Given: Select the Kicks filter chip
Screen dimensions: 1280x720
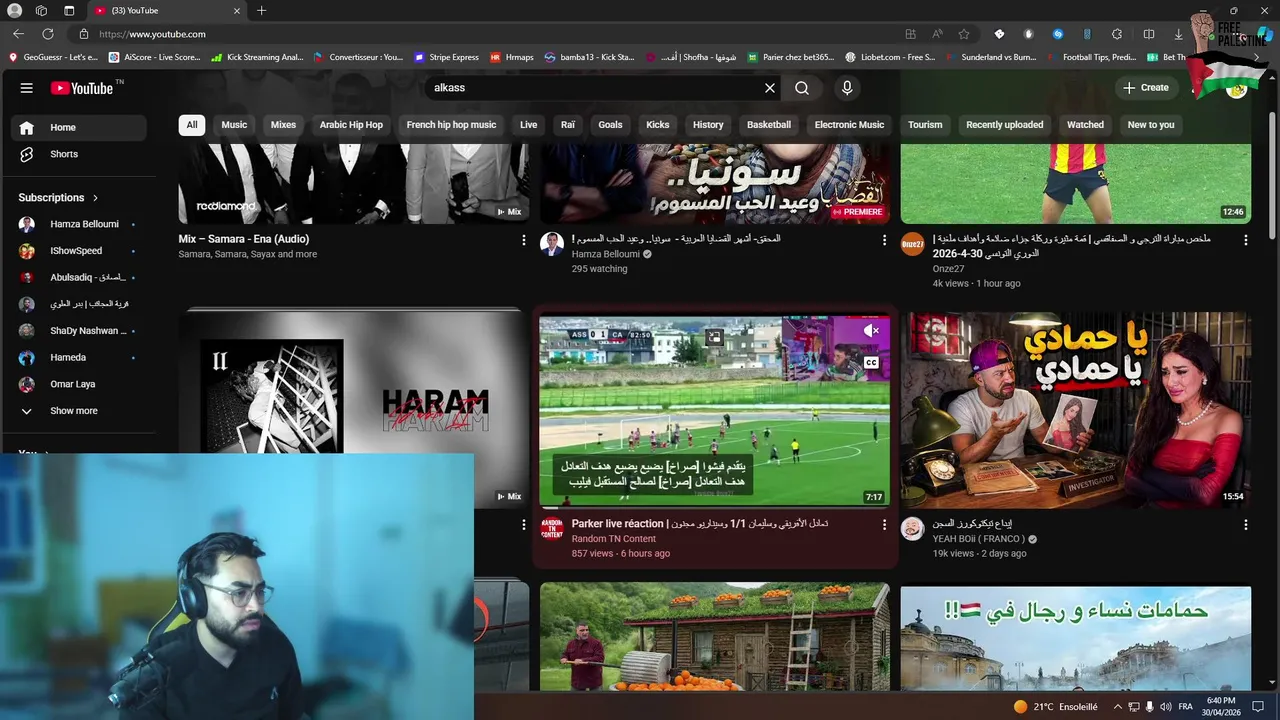Looking at the screenshot, I should 658,125.
